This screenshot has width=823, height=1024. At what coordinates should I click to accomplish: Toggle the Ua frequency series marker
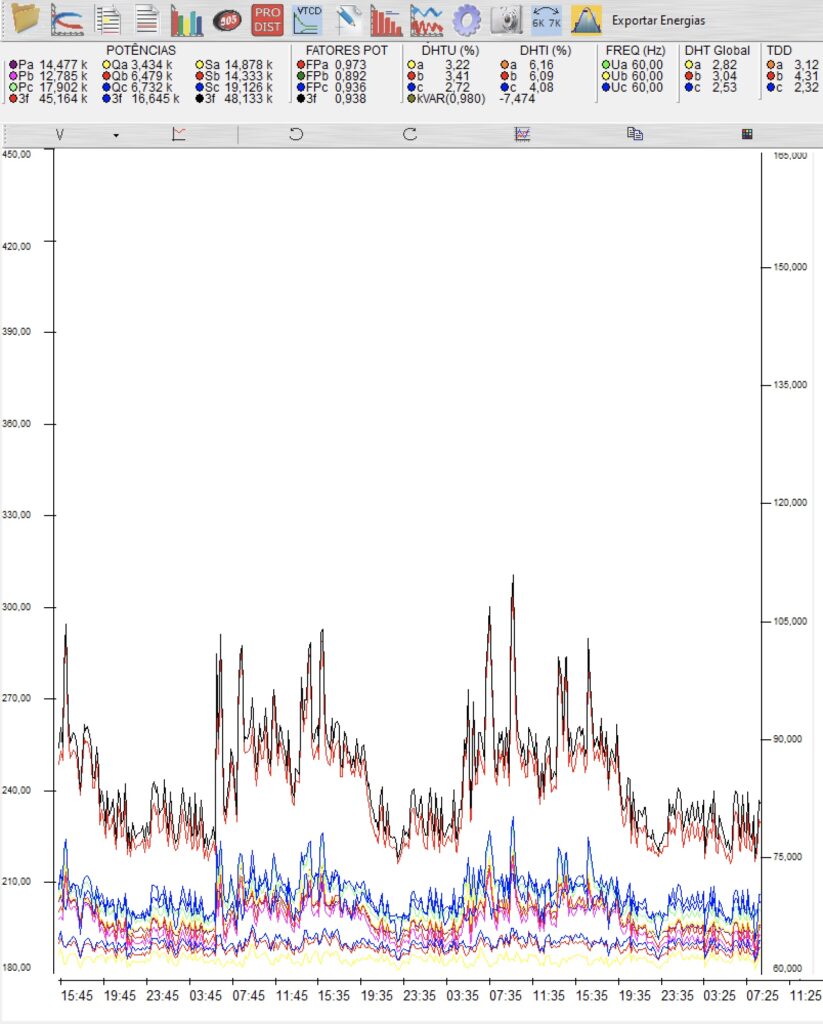point(606,65)
